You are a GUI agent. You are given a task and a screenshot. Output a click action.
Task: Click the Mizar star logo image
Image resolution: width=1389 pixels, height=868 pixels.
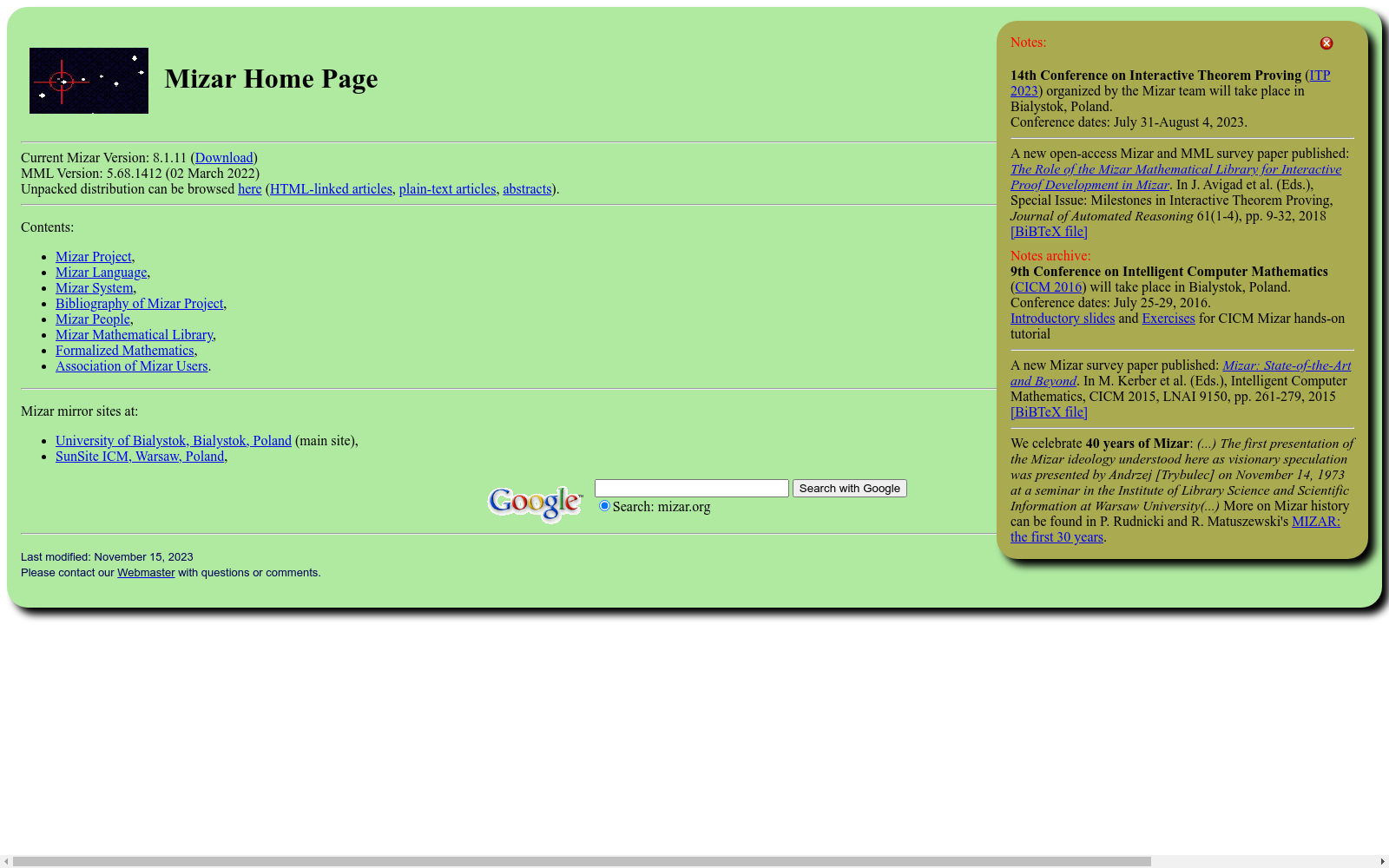89,81
